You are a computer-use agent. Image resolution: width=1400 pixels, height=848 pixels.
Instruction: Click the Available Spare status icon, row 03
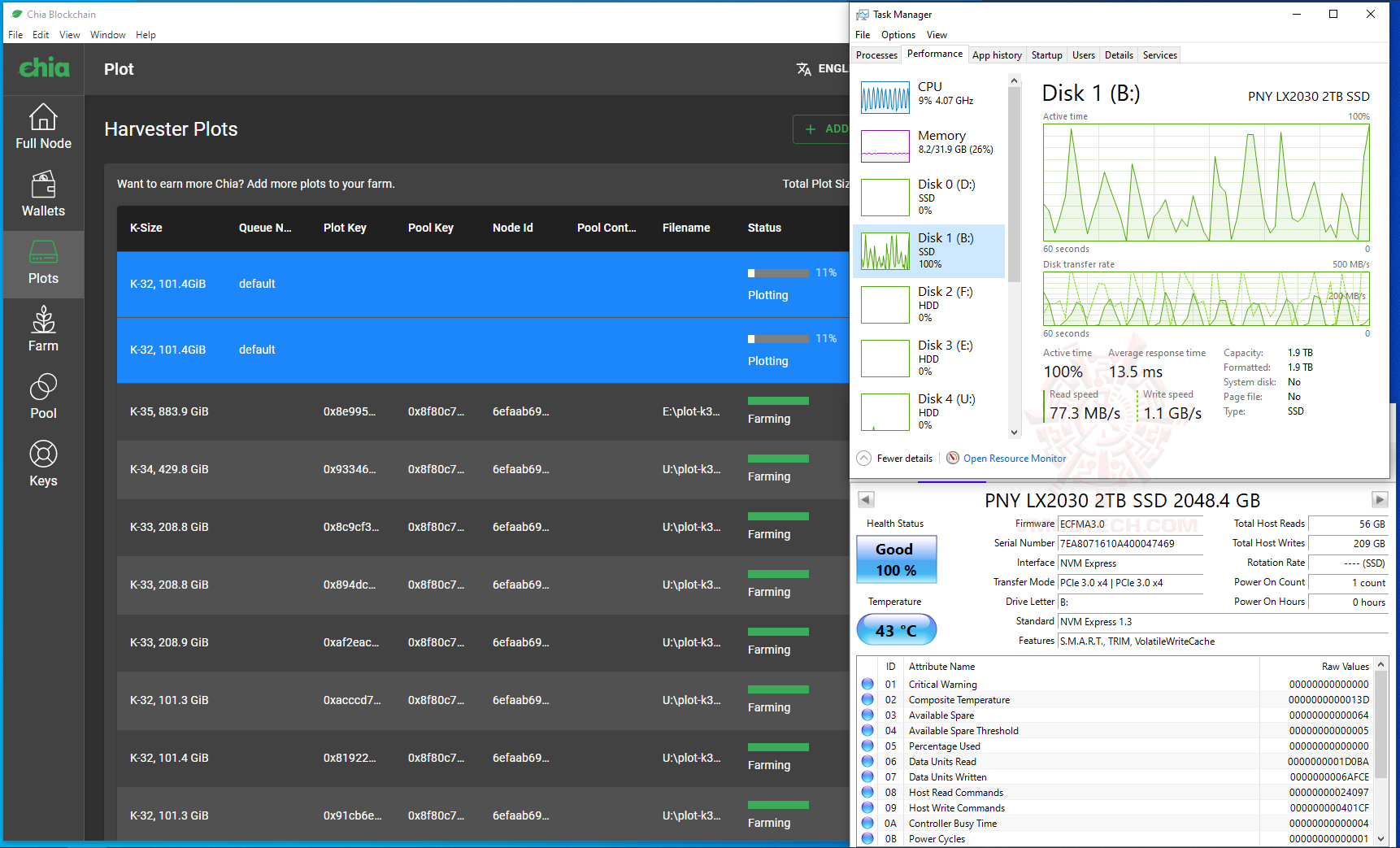coord(867,715)
